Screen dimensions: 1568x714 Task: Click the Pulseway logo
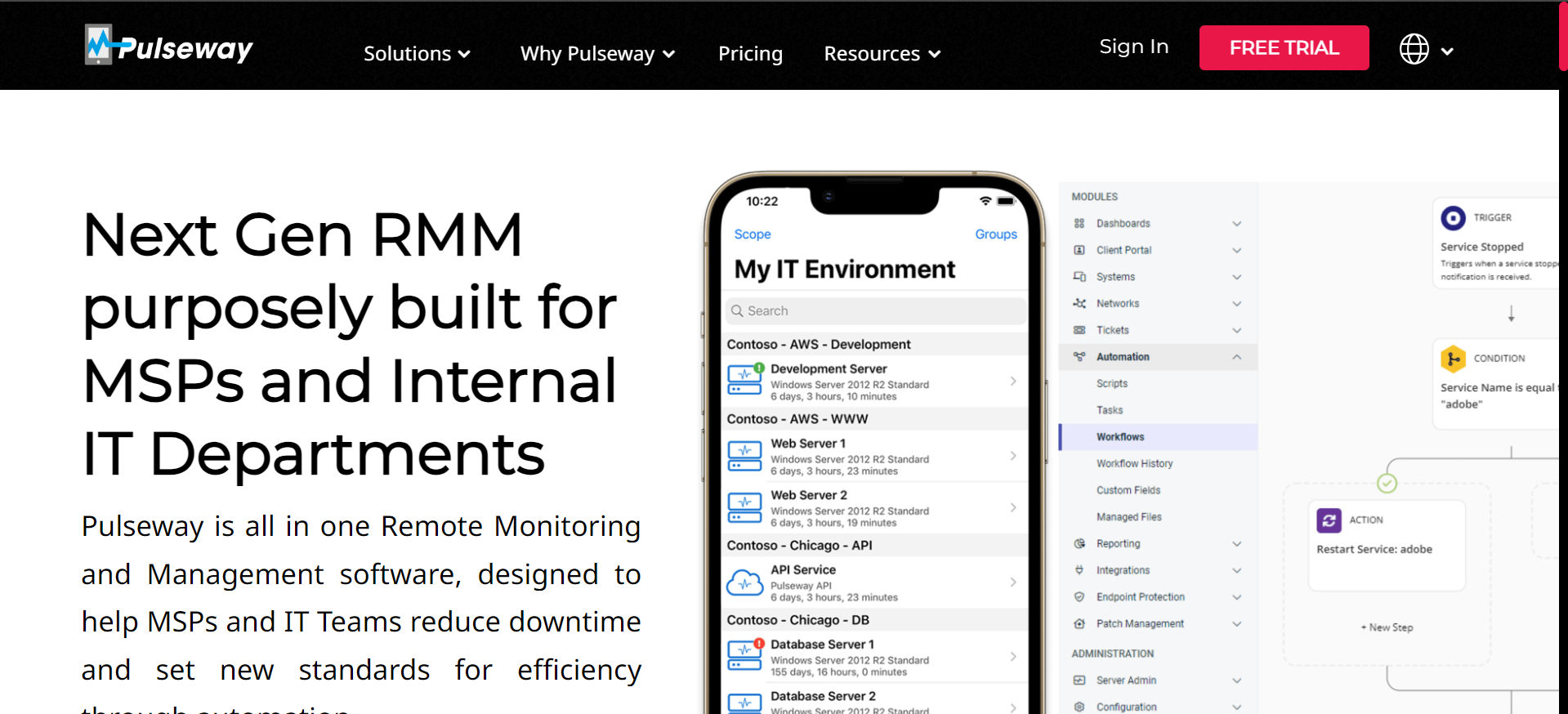[x=169, y=45]
